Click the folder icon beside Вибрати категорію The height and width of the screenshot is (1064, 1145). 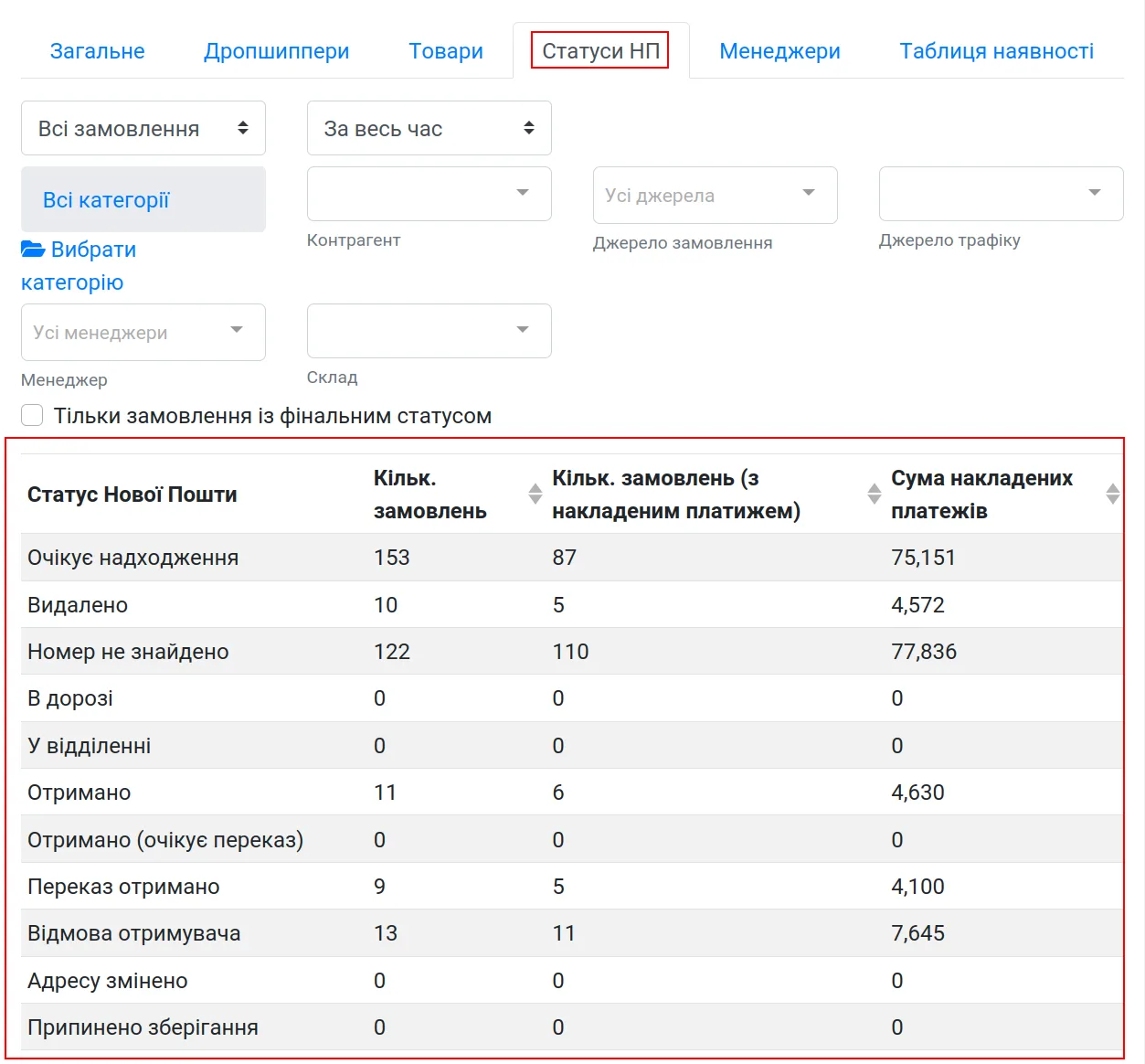pos(33,249)
